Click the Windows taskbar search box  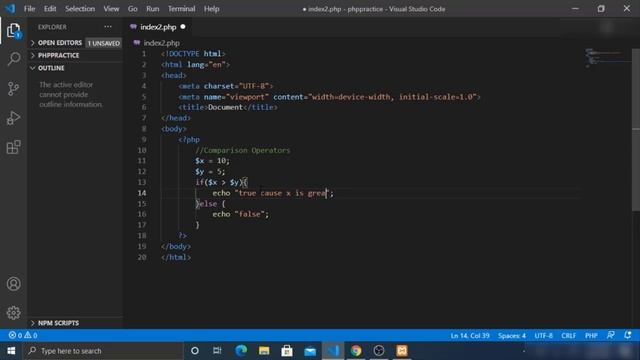(x=103, y=351)
